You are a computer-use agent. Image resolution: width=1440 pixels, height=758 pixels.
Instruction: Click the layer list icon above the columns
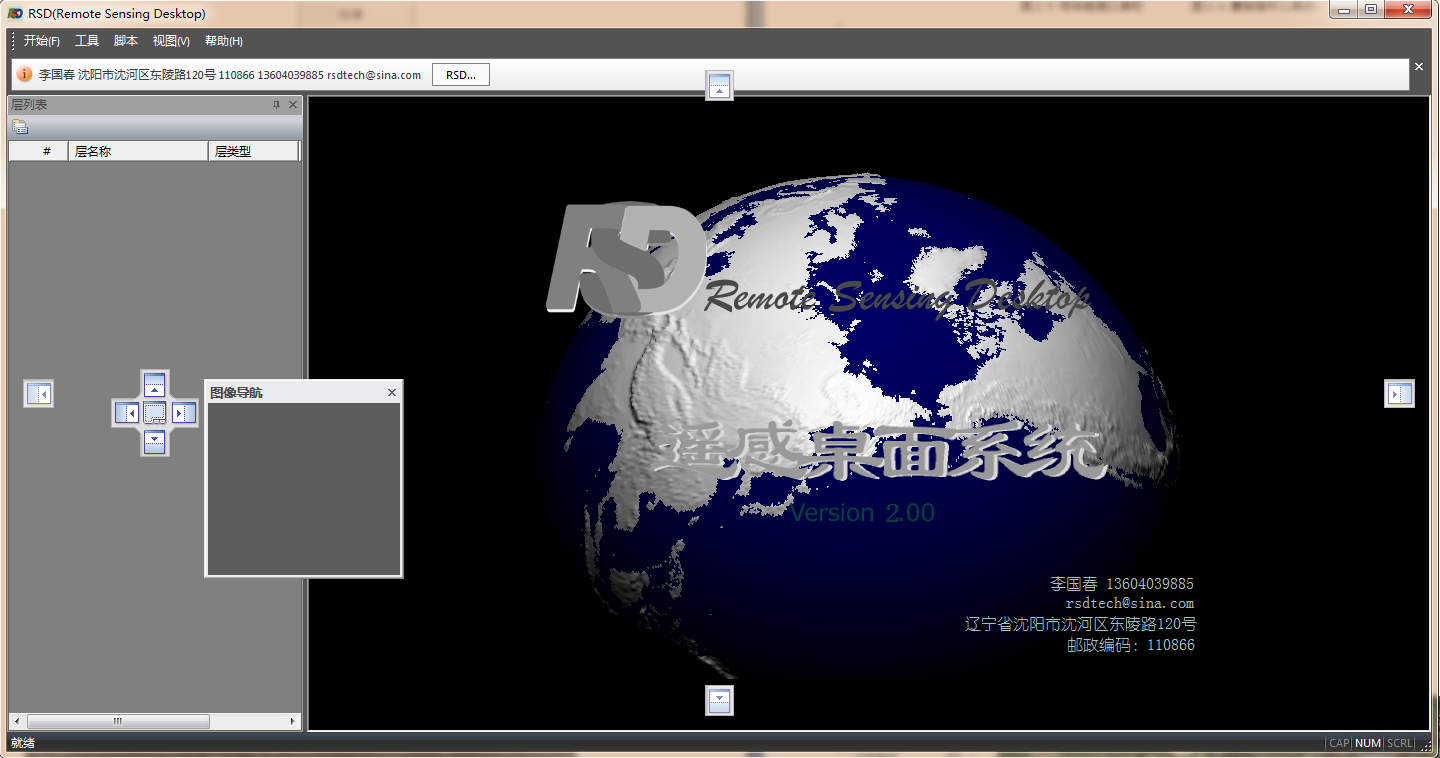point(19,126)
